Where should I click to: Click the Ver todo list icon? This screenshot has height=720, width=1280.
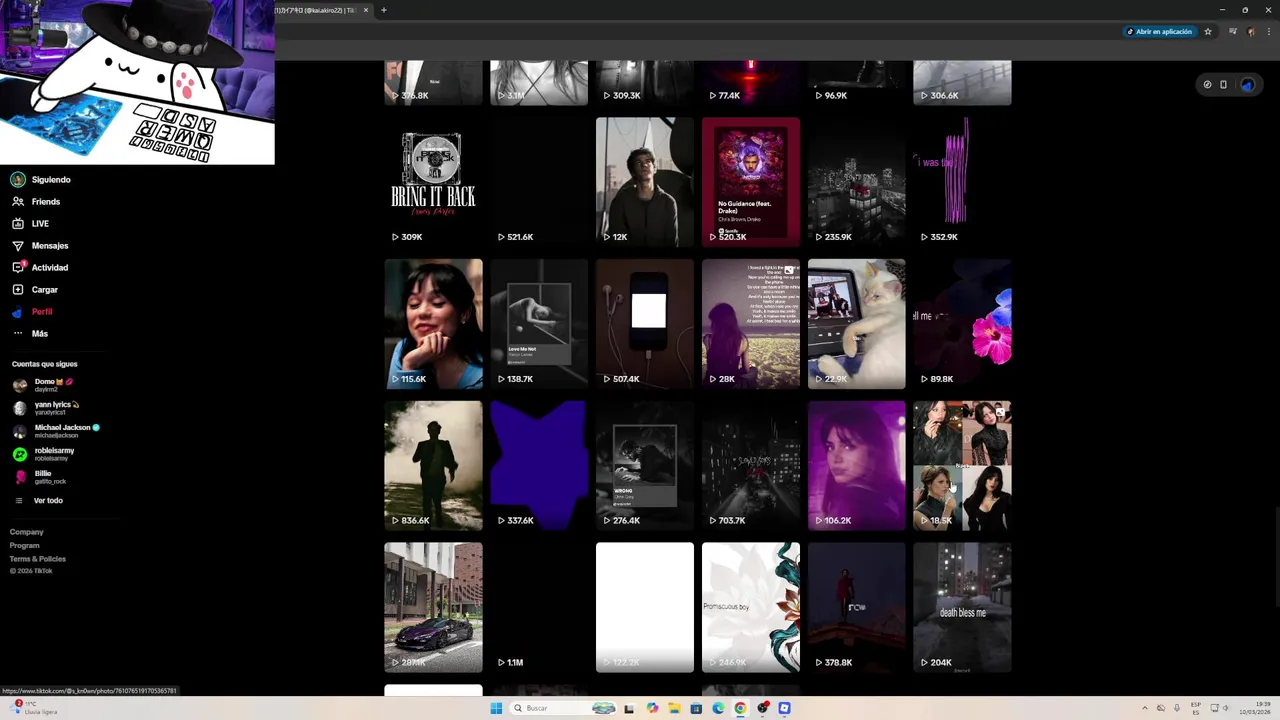click(18, 501)
